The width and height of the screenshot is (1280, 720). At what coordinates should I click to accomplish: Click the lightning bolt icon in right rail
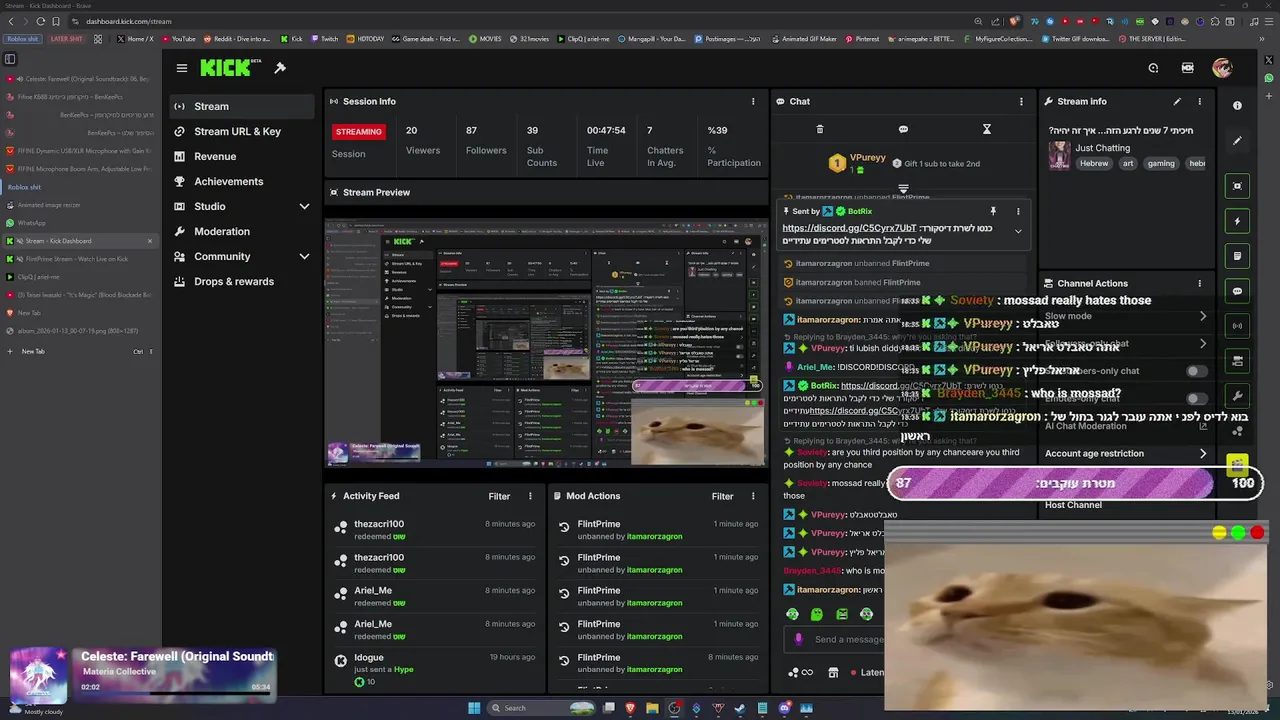(x=1237, y=221)
